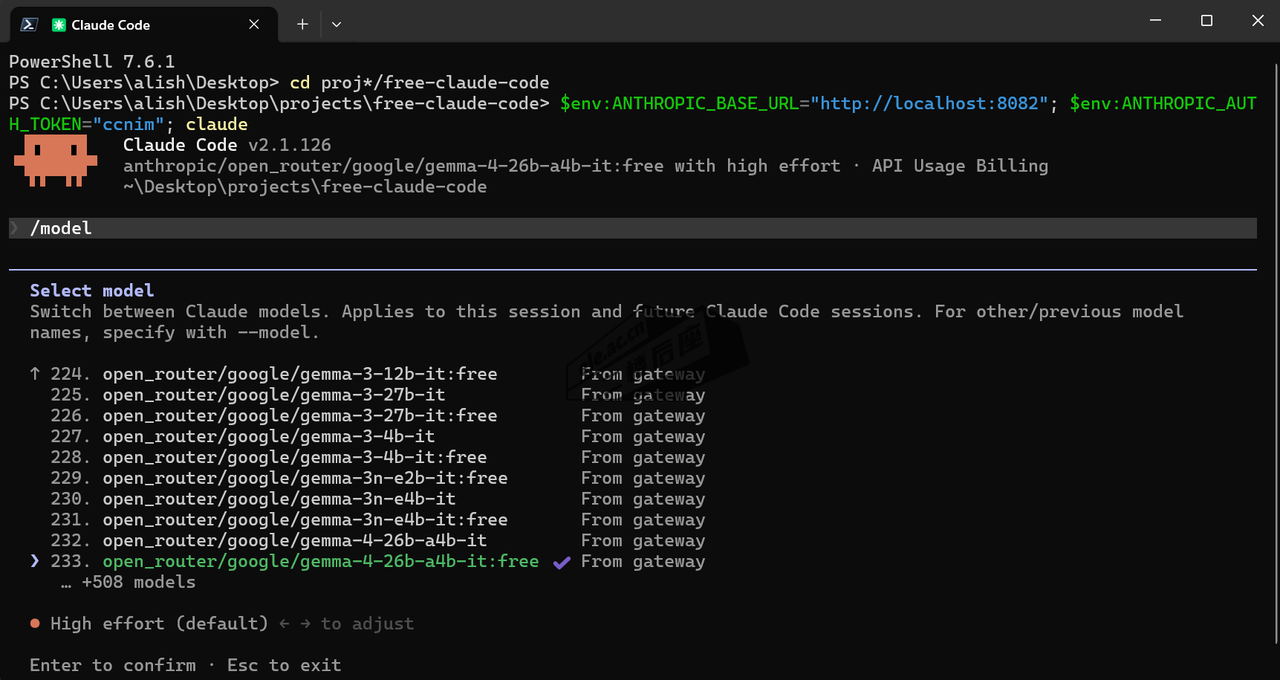Select model 229 gemma-3n-e2b-it:free
The width and height of the screenshot is (1280, 680).
305,478
